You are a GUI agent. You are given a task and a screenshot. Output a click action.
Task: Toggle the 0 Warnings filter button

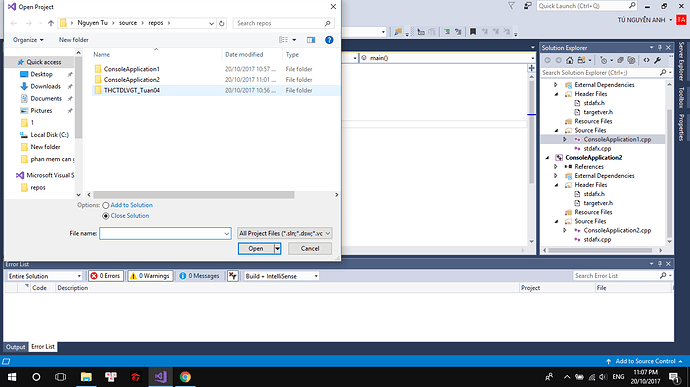150,276
